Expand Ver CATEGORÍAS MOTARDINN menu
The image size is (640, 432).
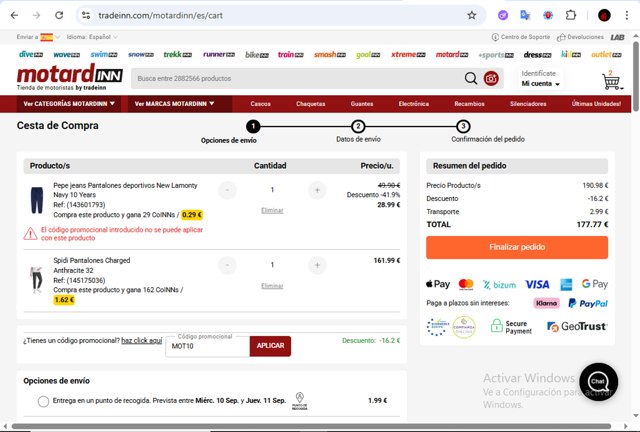coord(69,104)
